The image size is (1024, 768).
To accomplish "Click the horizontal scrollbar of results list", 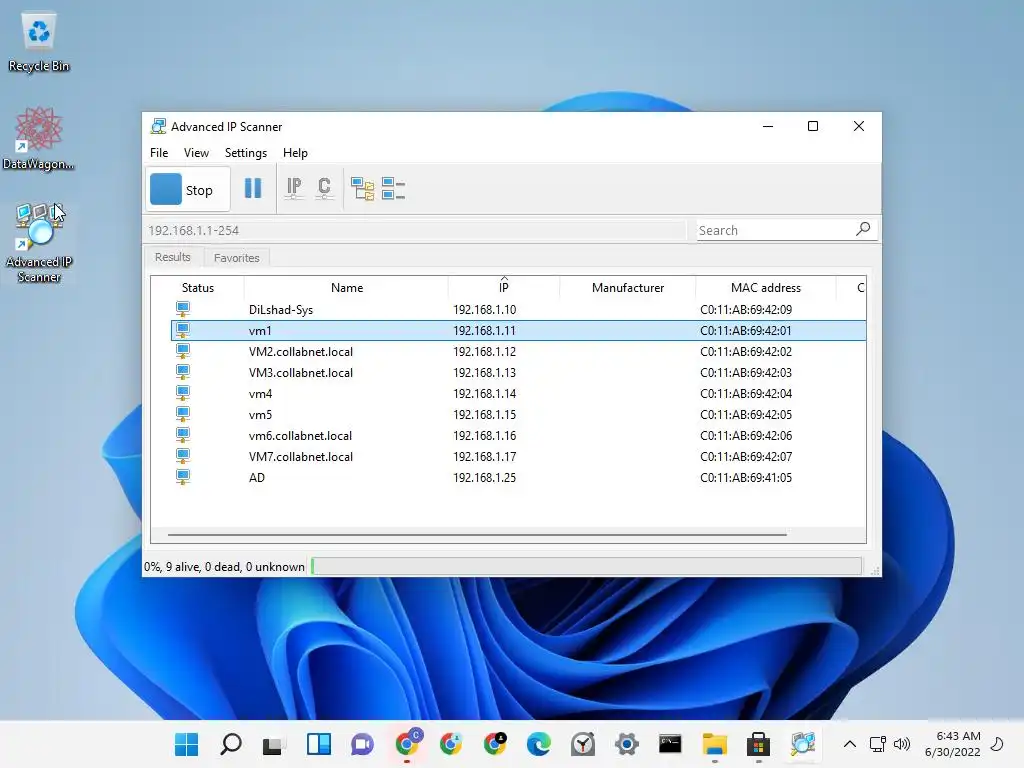I will [x=477, y=534].
